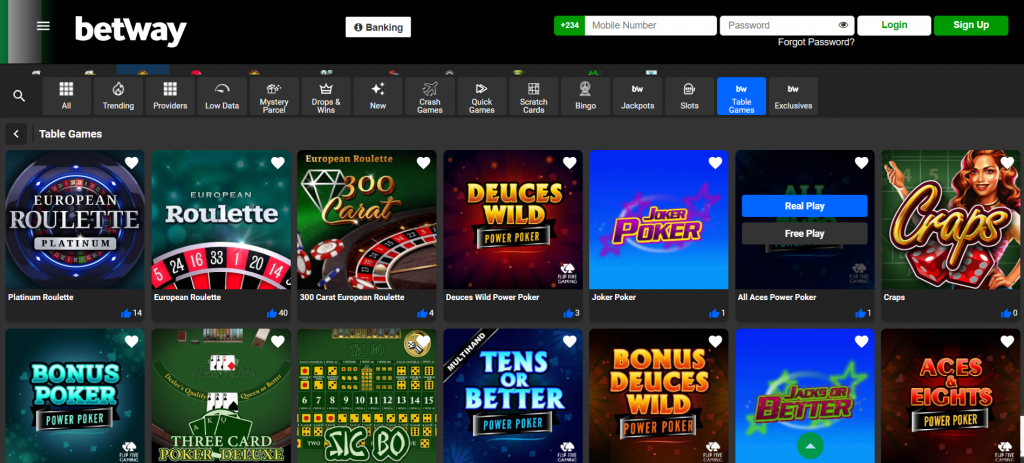Screen dimensions: 1024x463
Task: Open Drops & Wins category
Action: (326, 96)
